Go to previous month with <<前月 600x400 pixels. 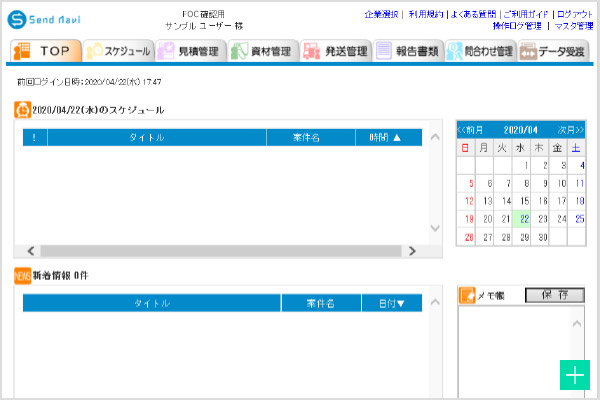(470, 130)
